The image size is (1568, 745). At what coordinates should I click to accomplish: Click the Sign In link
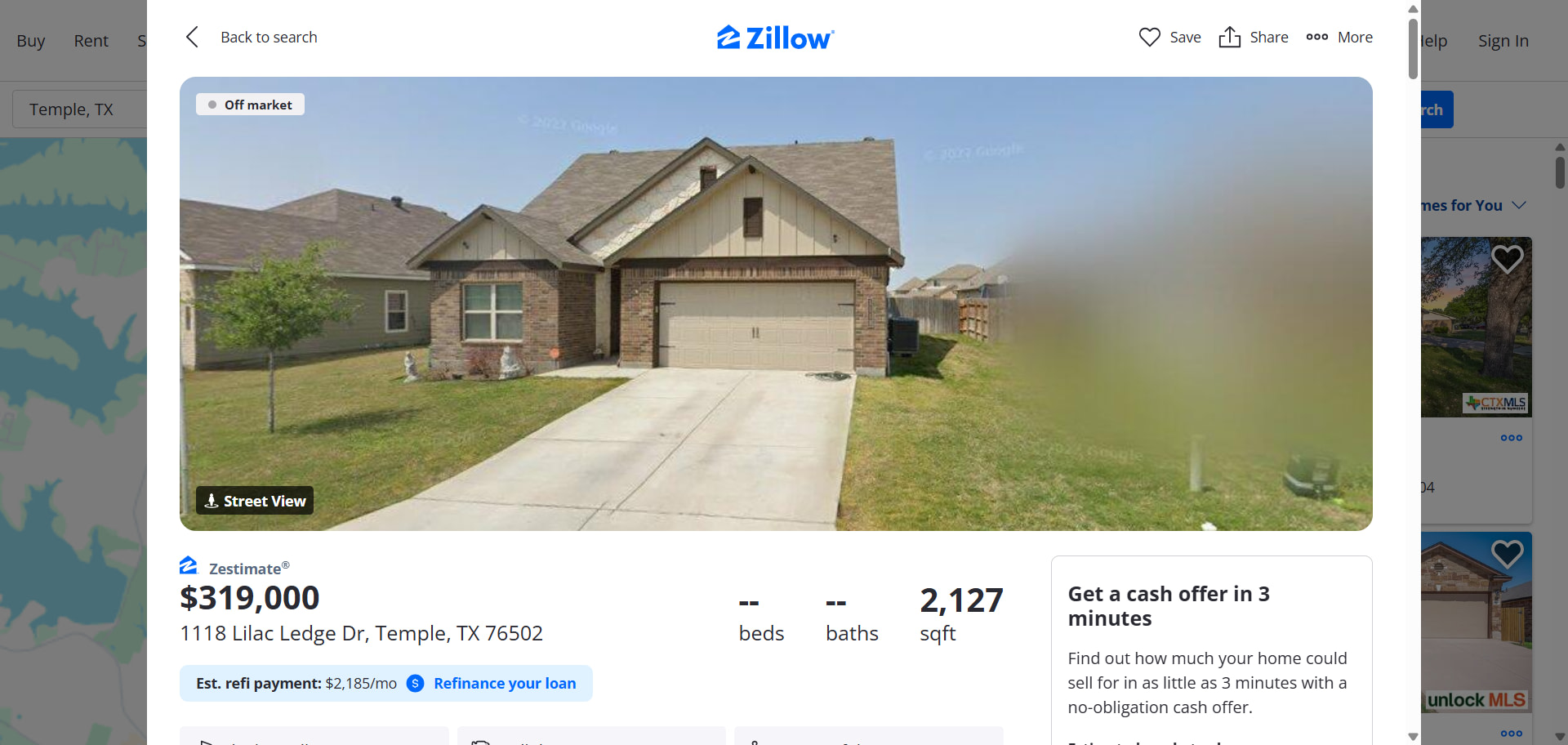pos(1503,41)
